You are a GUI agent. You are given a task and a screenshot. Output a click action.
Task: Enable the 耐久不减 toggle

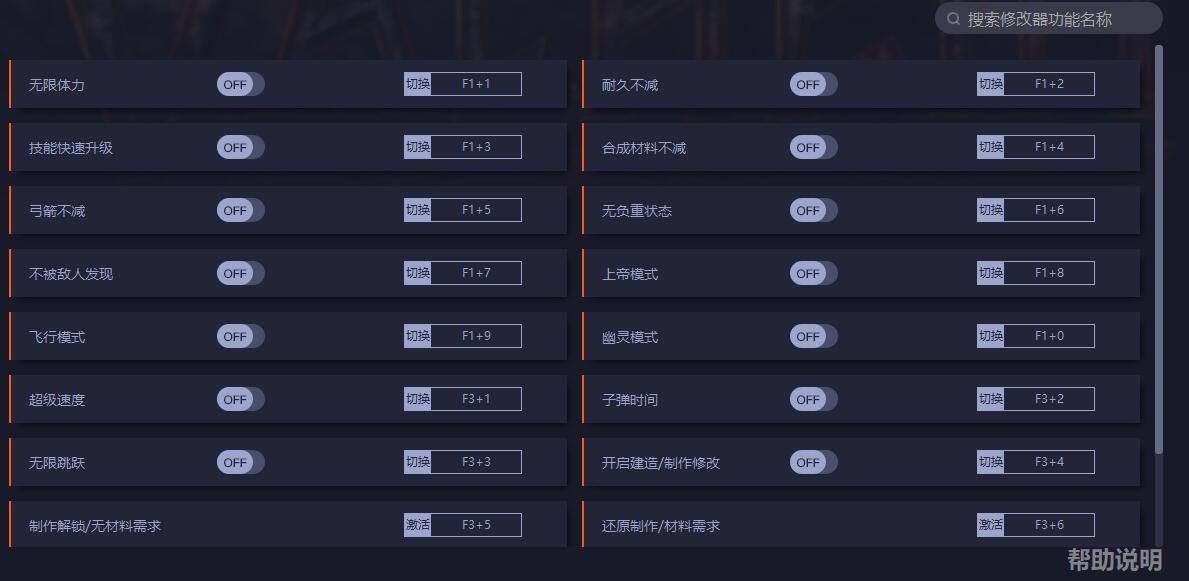click(x=813, y=85)
